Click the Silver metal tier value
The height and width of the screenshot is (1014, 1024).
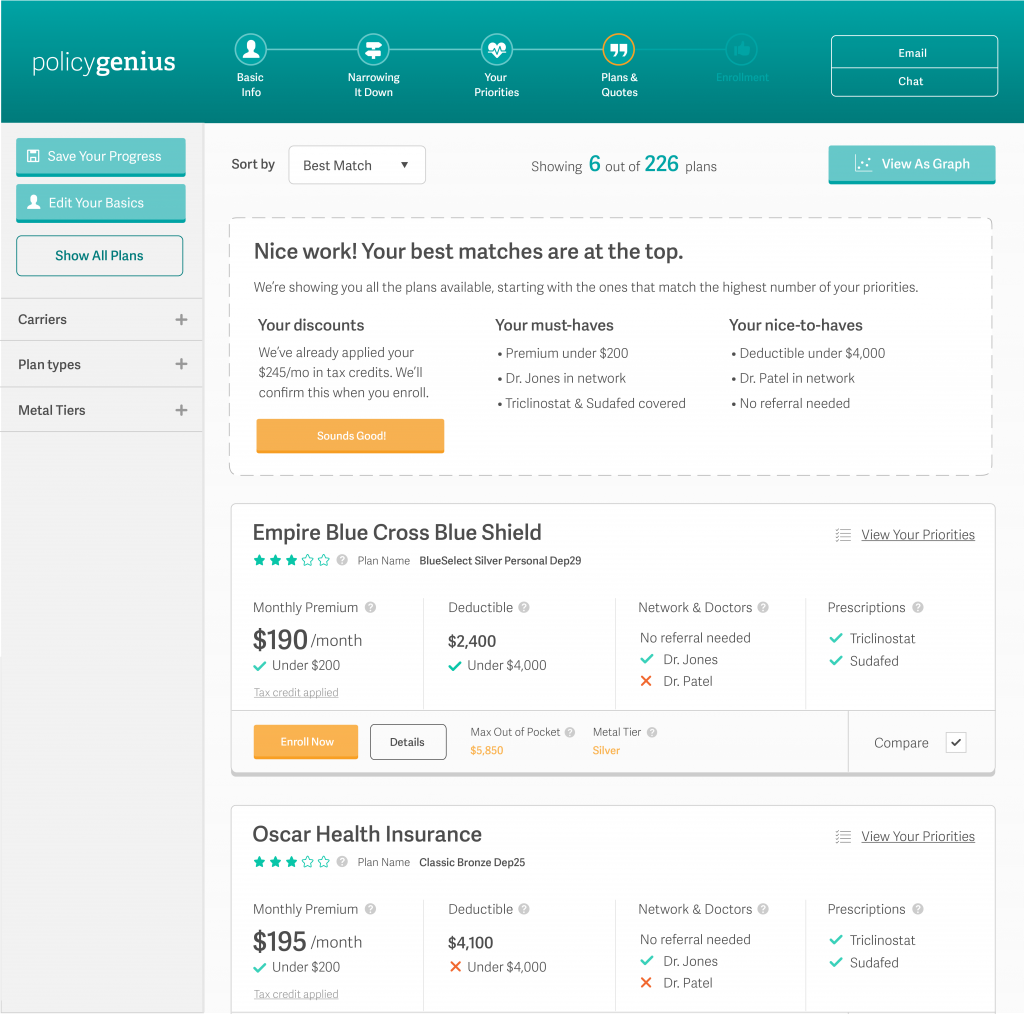coord(606,751)
